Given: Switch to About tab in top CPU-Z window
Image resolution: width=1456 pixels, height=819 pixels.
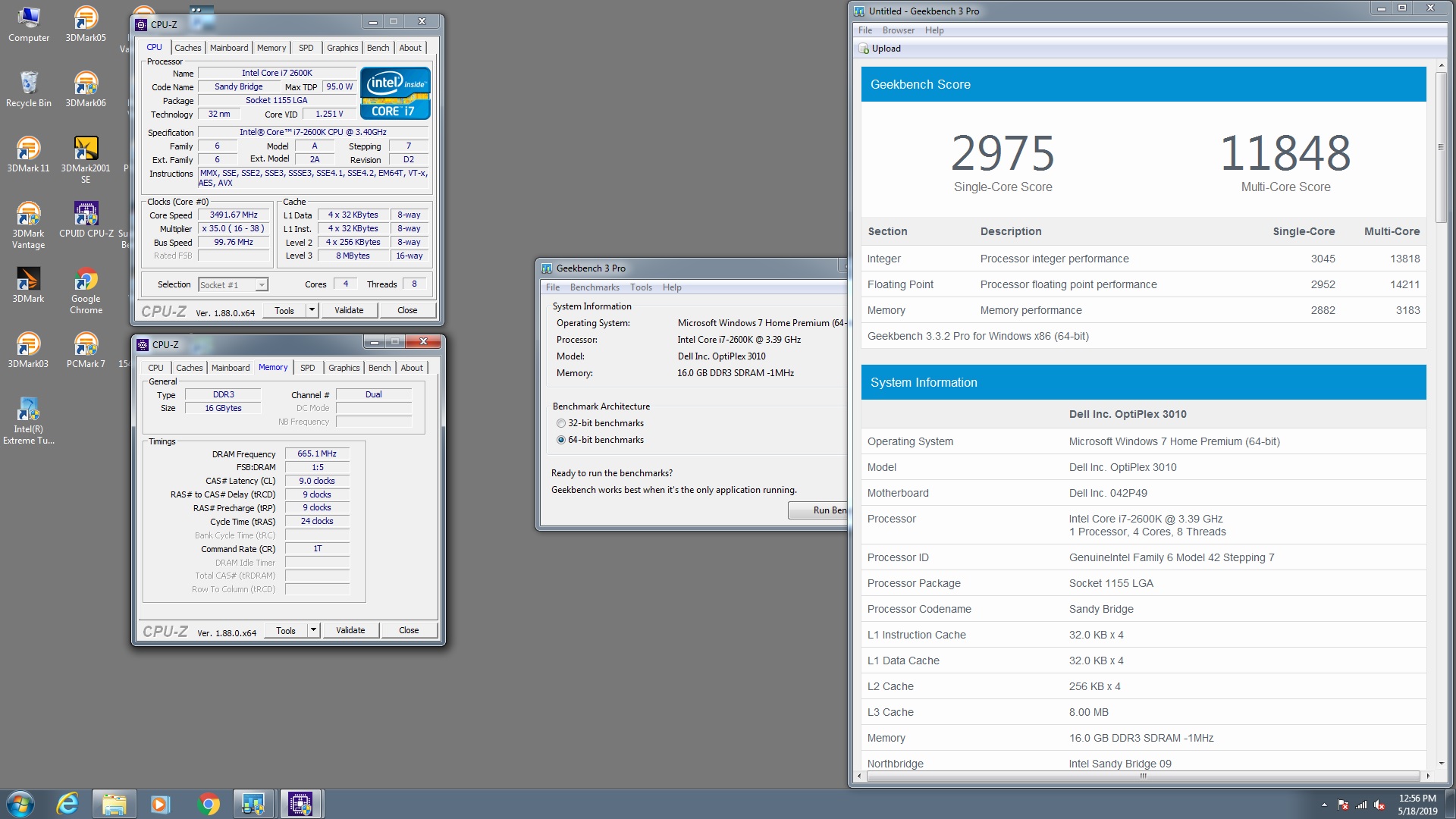Looking at the screenshot, I should click(x=410, y=48).
